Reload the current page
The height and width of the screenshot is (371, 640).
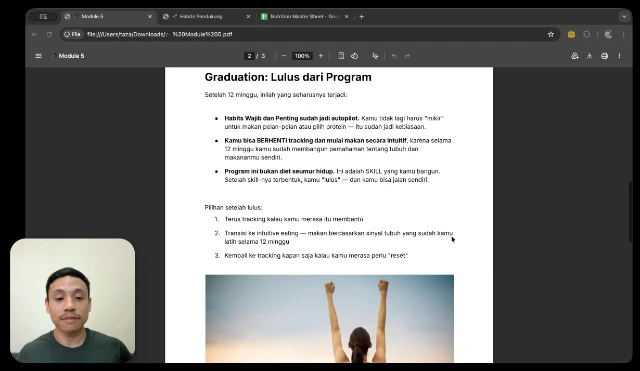[x=49, y=34]
